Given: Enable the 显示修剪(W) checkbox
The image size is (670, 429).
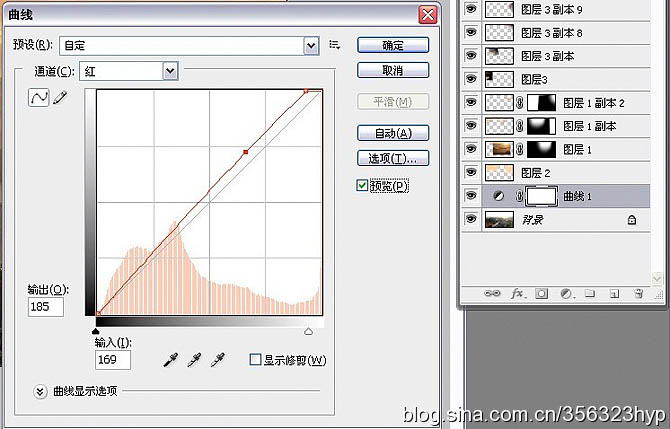Looking at the screenshot, I should pyautogui.click(x=255, y=359).
